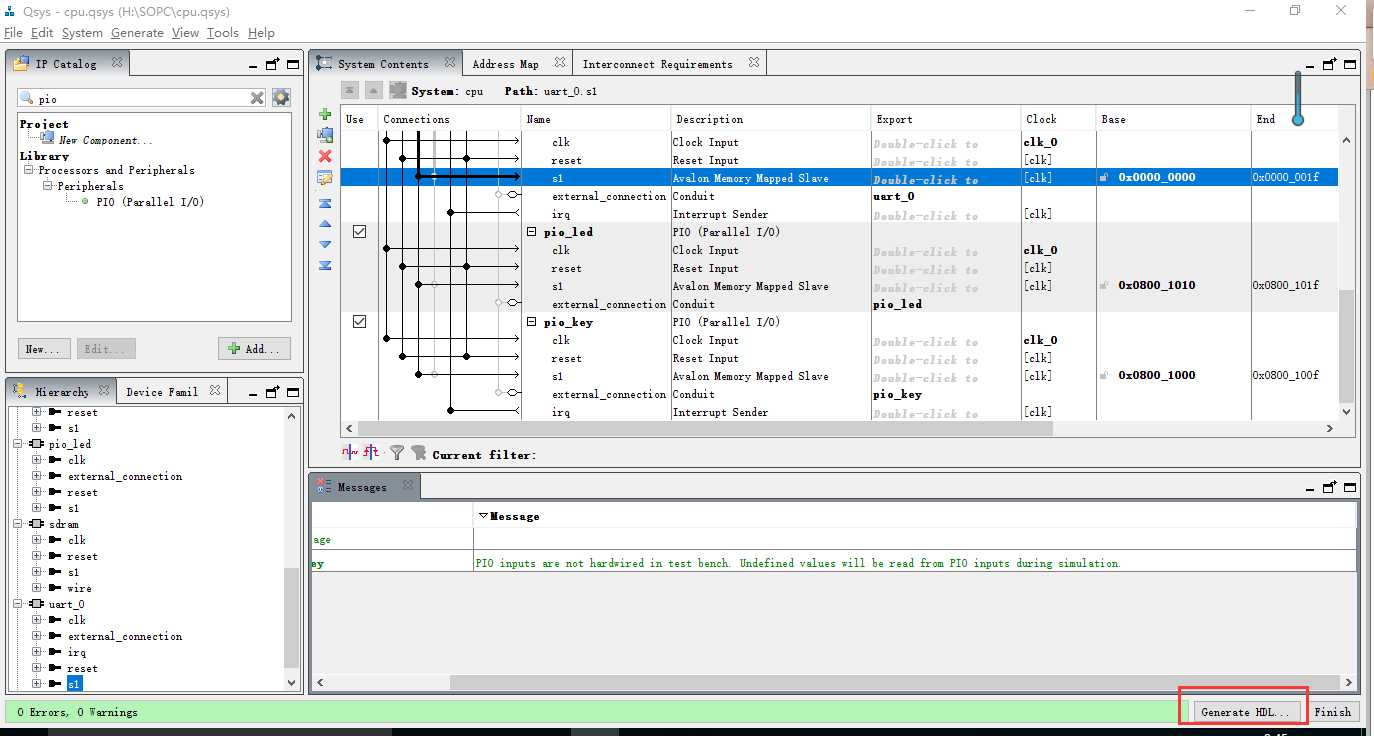This screenshot has height=736, width=1374.
Task: Detach the System Contents panel using the pop-out icon
Action: 1329,64
